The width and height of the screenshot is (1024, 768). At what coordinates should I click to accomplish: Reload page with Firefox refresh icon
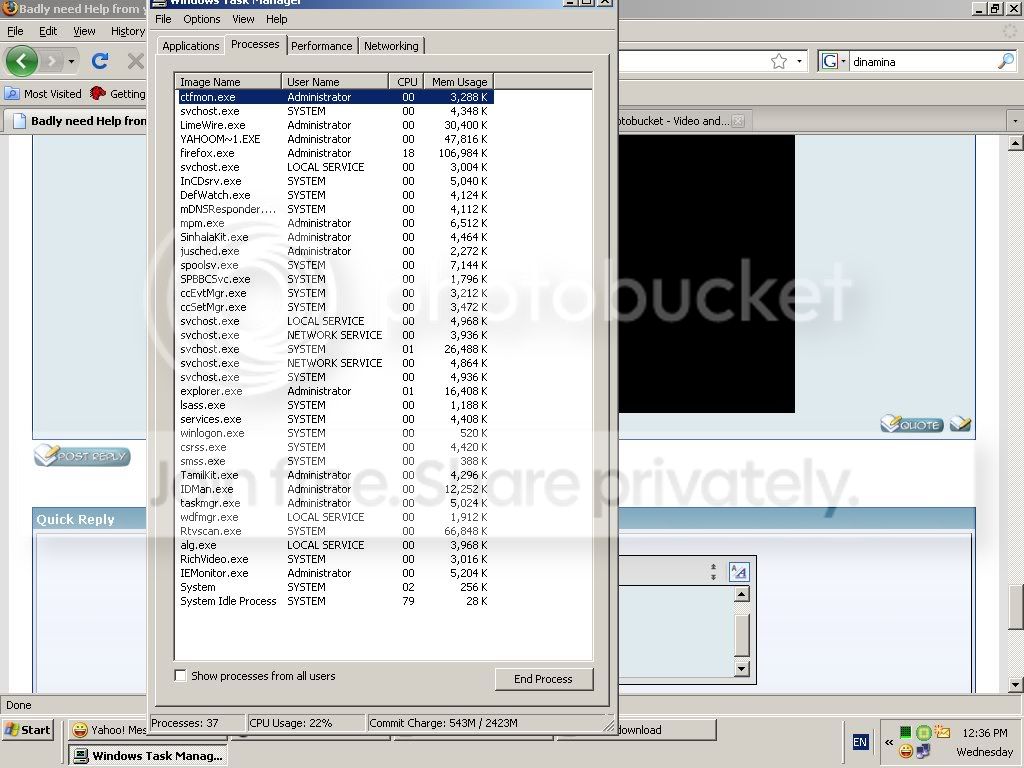[100, 61]
